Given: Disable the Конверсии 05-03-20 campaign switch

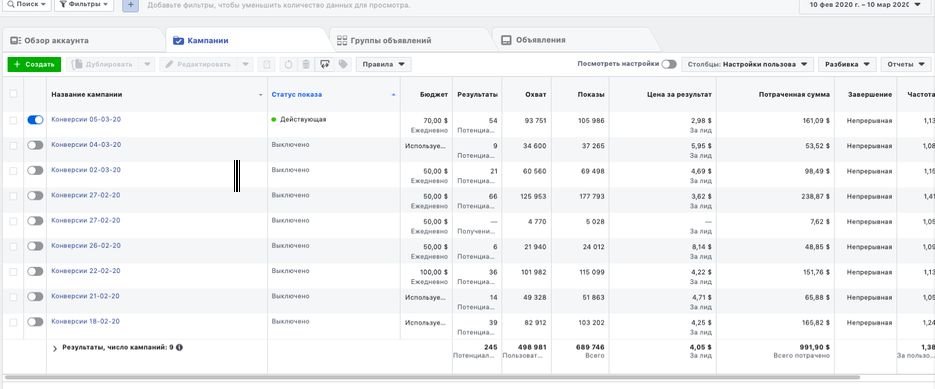Looking at the screenshot, I should pyautogui.click(x=35, y=120).
